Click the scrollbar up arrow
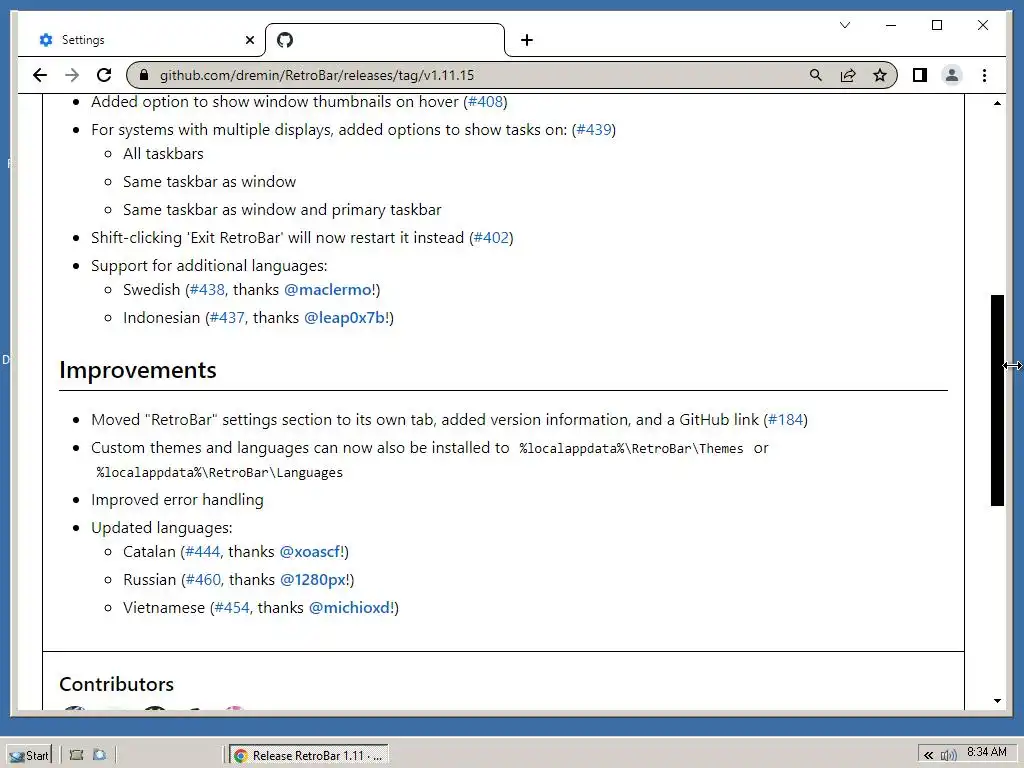The width and height of the screenshot is (1024, 768). coord(997,103)
